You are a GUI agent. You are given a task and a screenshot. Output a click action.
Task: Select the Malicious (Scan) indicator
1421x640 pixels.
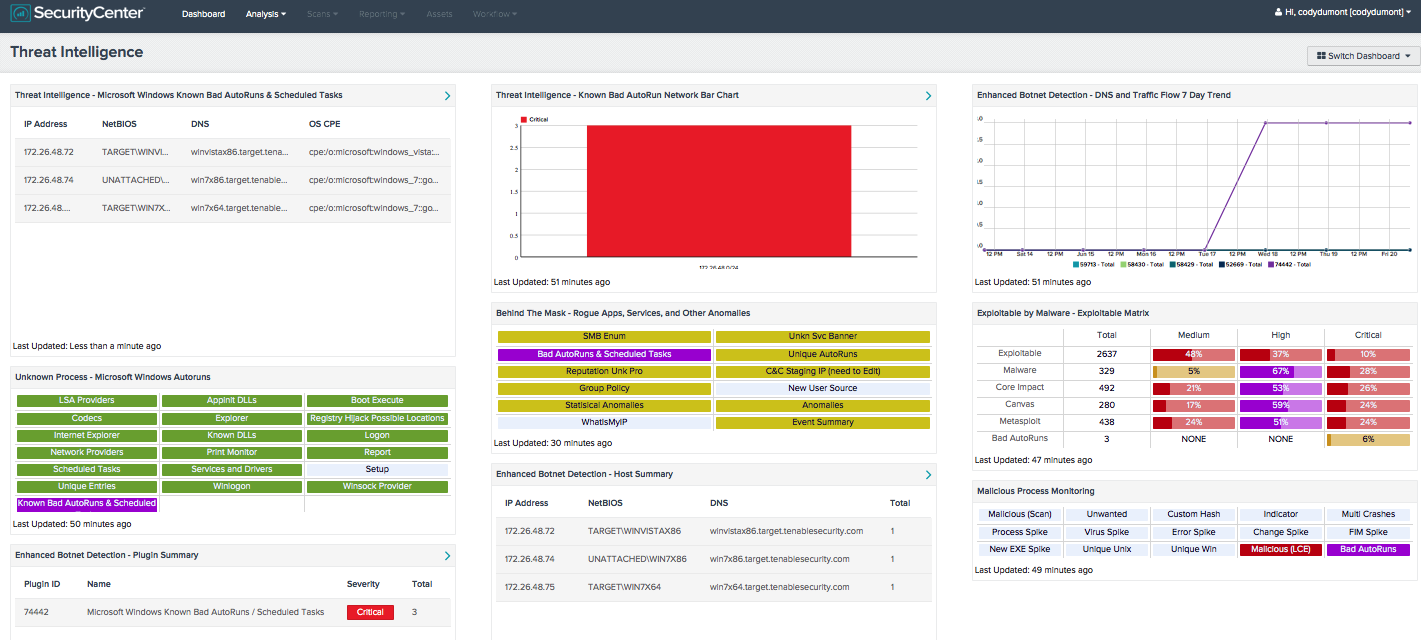point(1020,514)
